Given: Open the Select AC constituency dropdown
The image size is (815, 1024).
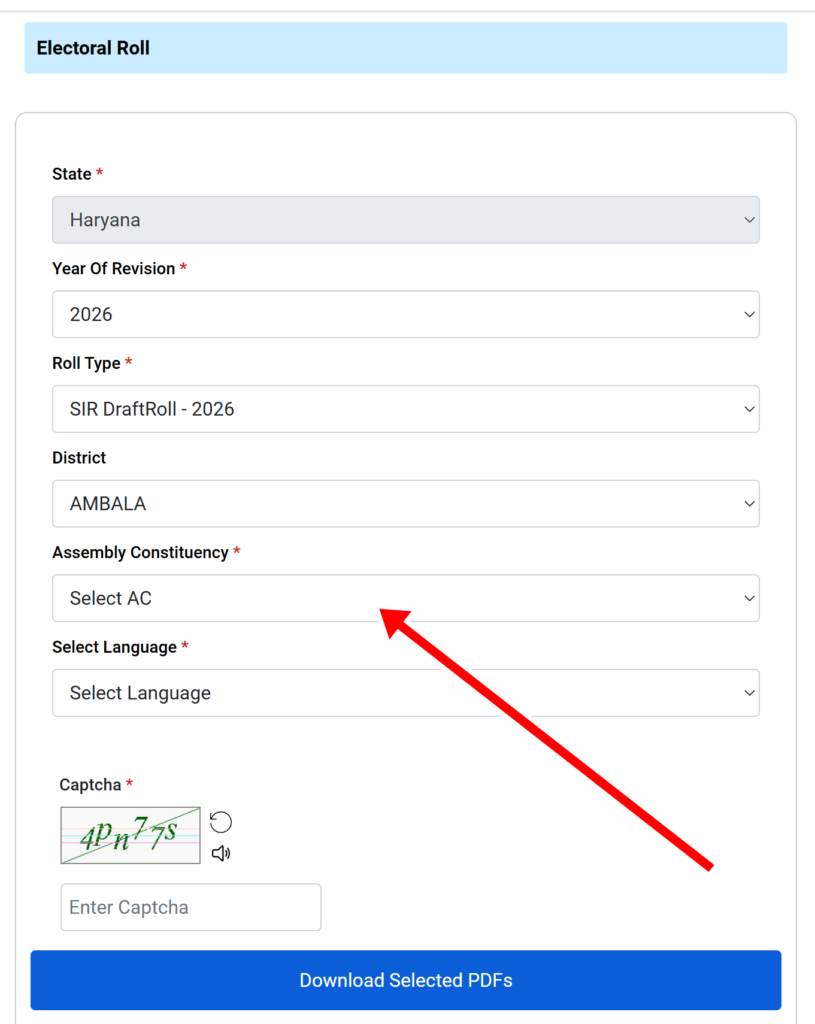Looking at the screenshot, I should pyautogui.click(x=406, y=598).
